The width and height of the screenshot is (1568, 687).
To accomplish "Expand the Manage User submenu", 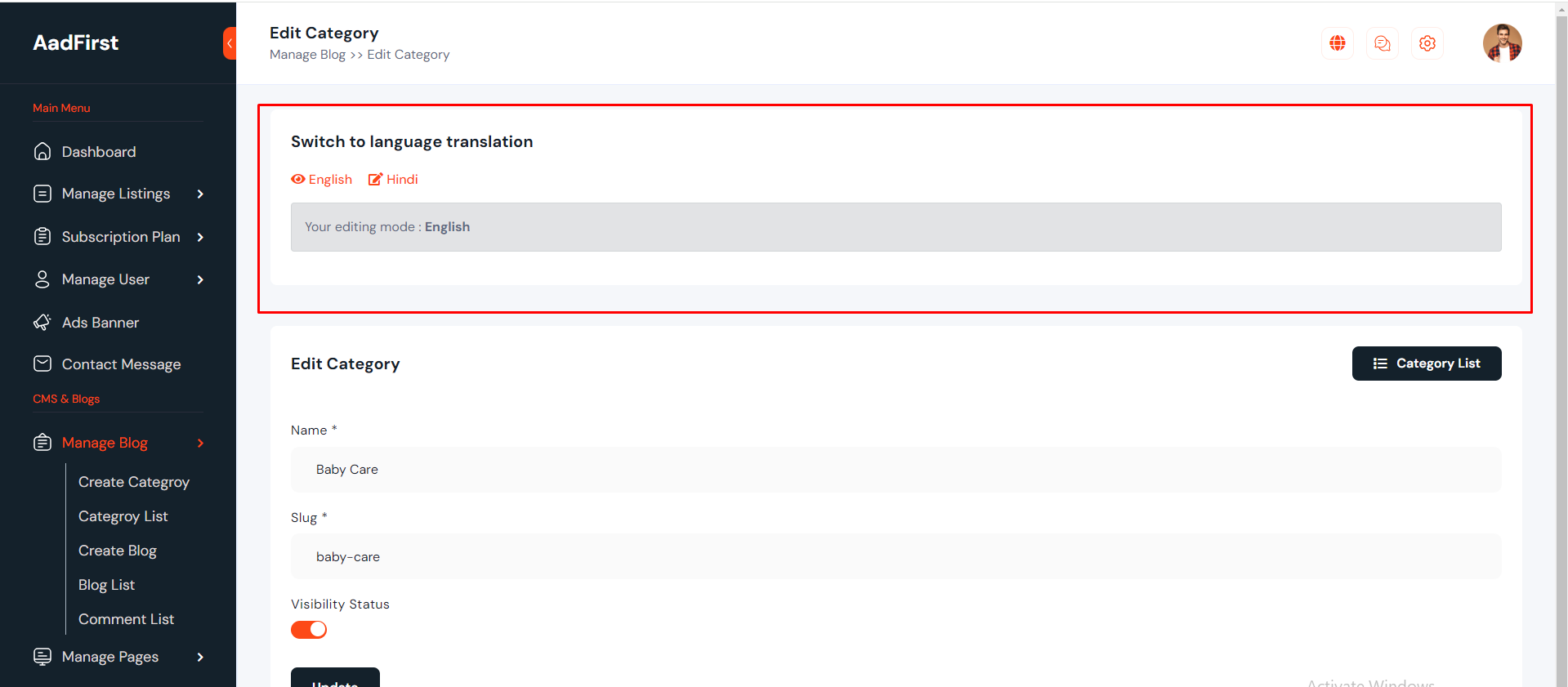I will pyautogui.click(x=200, y=280).
